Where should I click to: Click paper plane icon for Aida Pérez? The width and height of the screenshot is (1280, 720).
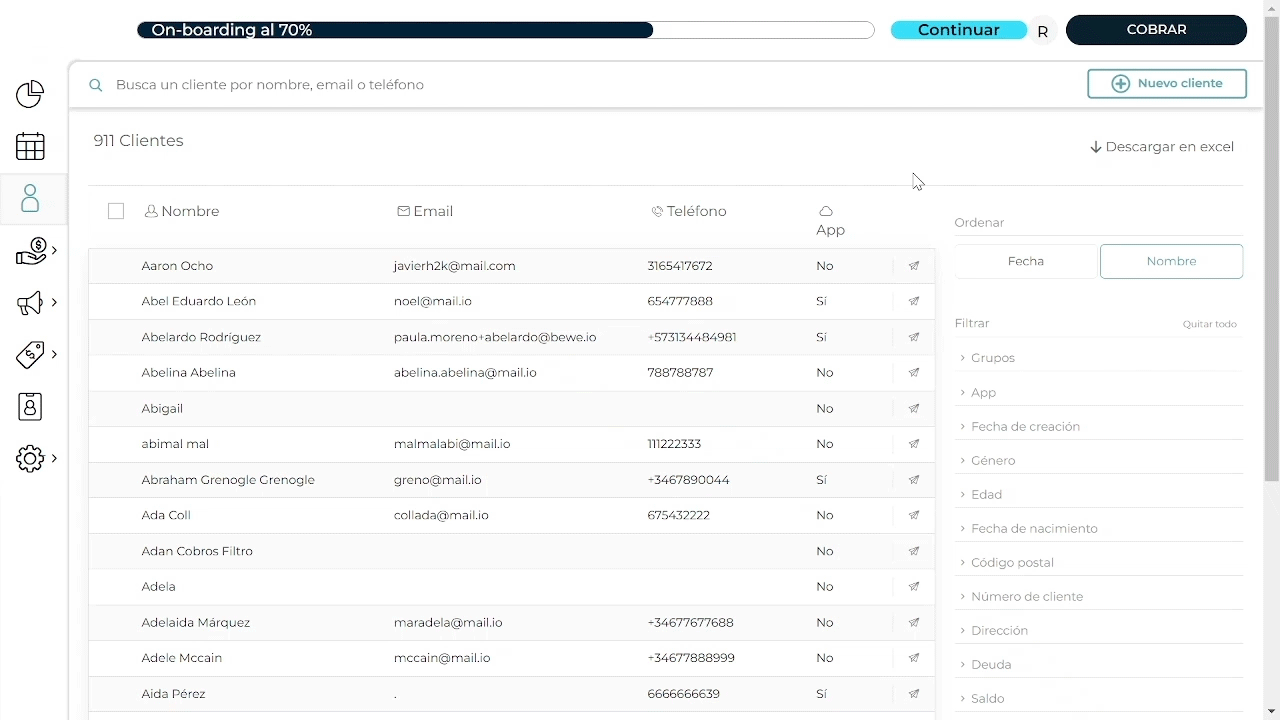[x=914, y=694]
